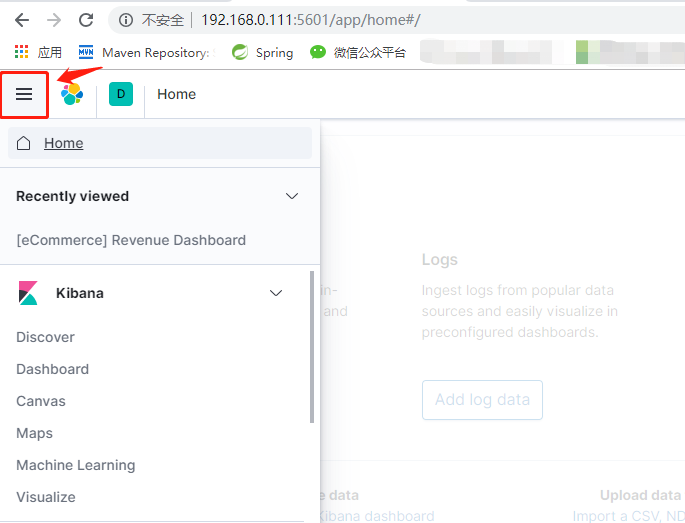
Task: Open the Spring bookmark
Action: [x=262, y=52]
